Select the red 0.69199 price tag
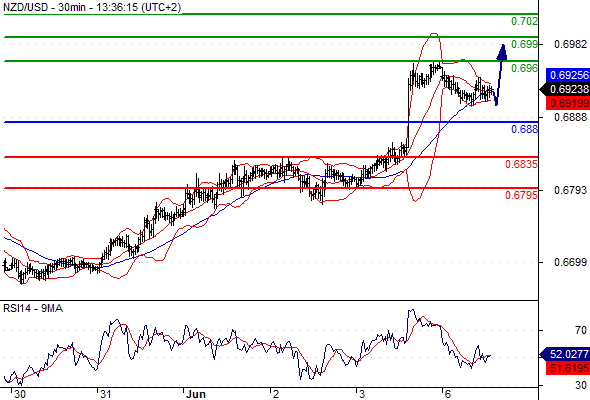Screen dimensions: 590x400 (x=568, y=103)
